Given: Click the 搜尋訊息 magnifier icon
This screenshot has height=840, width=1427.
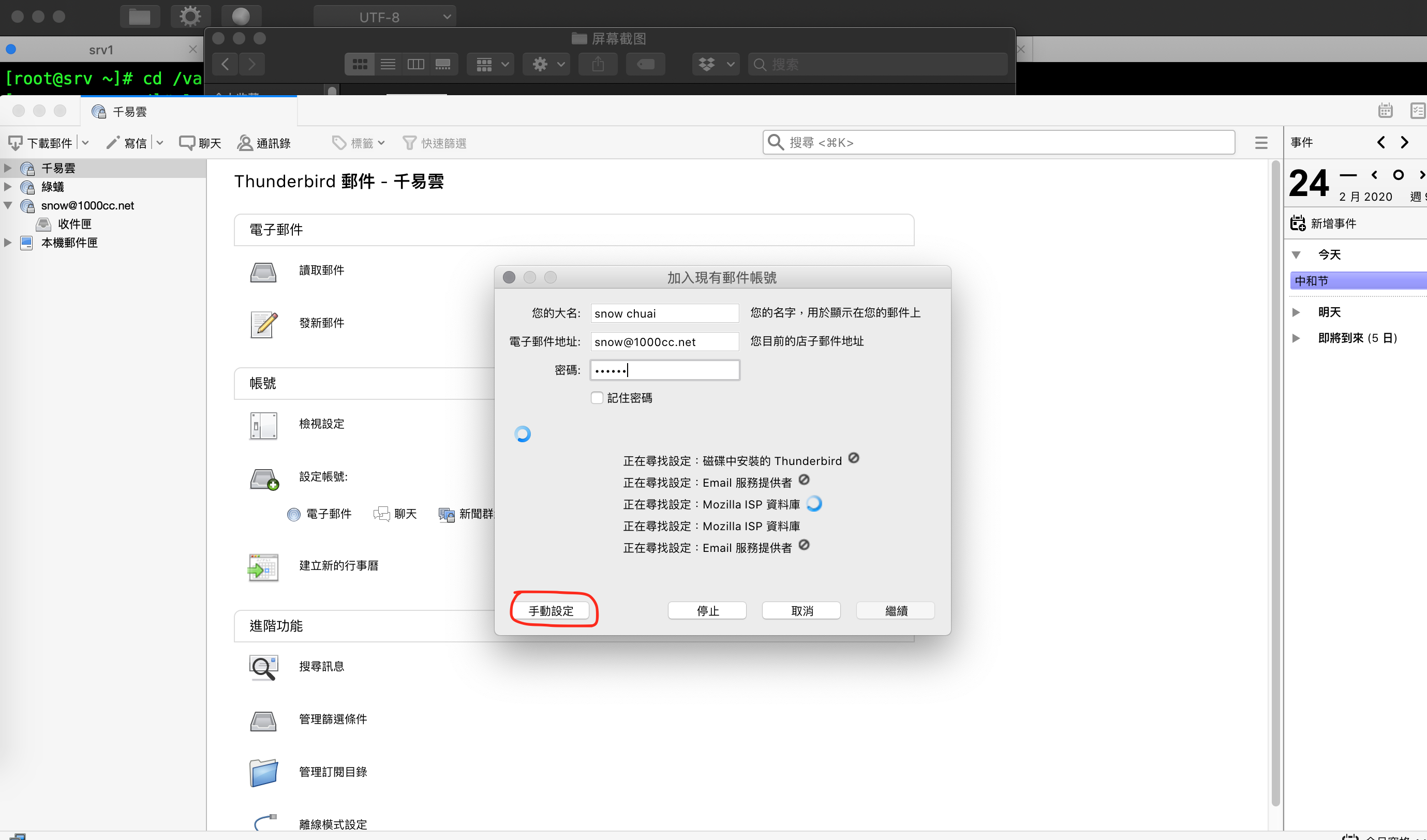Looking at the screenshot, I should (263, 667).
